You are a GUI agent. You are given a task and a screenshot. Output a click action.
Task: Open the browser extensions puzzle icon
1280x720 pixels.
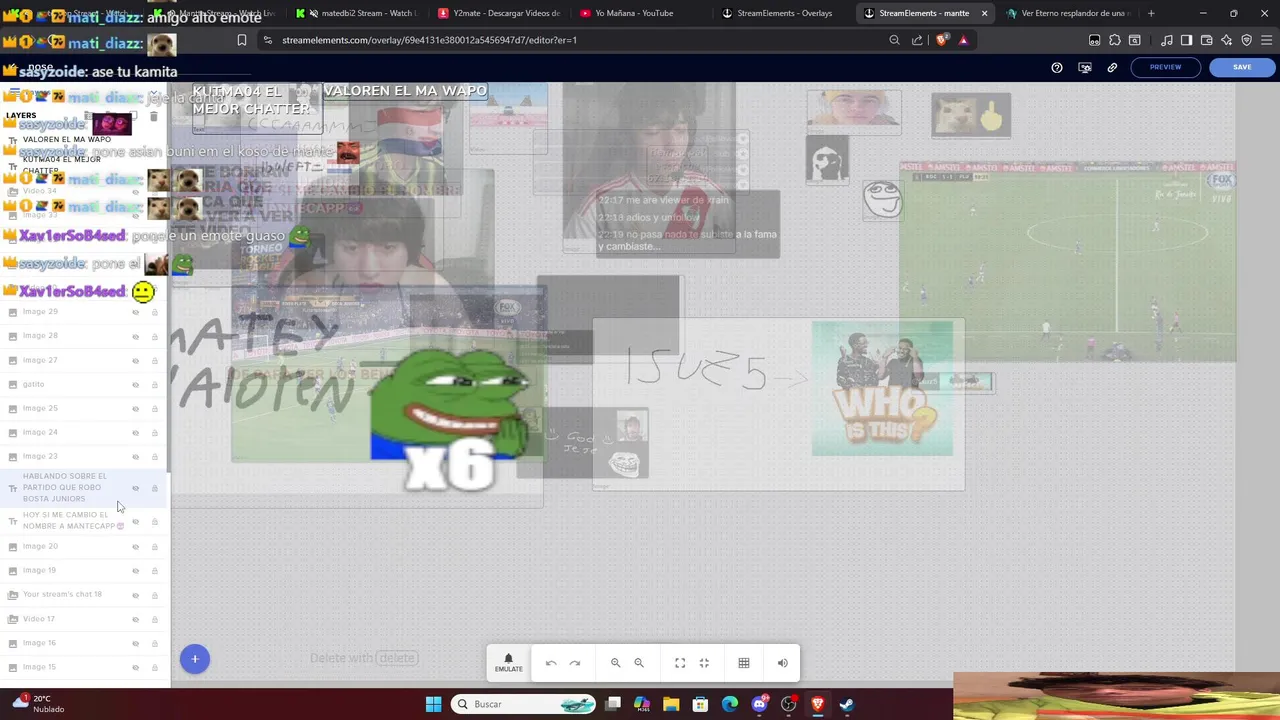[x=1115, y=40]
